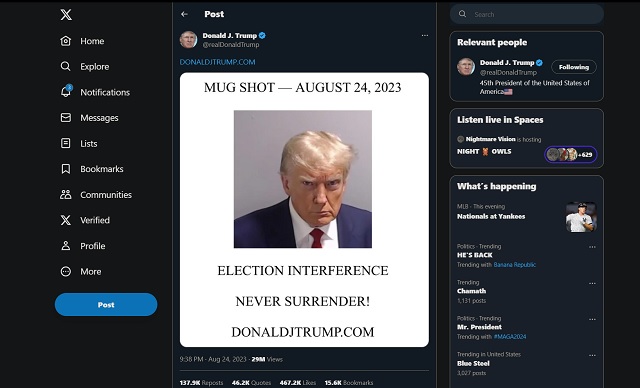Open Messages envelope icon

click(66, 118)
